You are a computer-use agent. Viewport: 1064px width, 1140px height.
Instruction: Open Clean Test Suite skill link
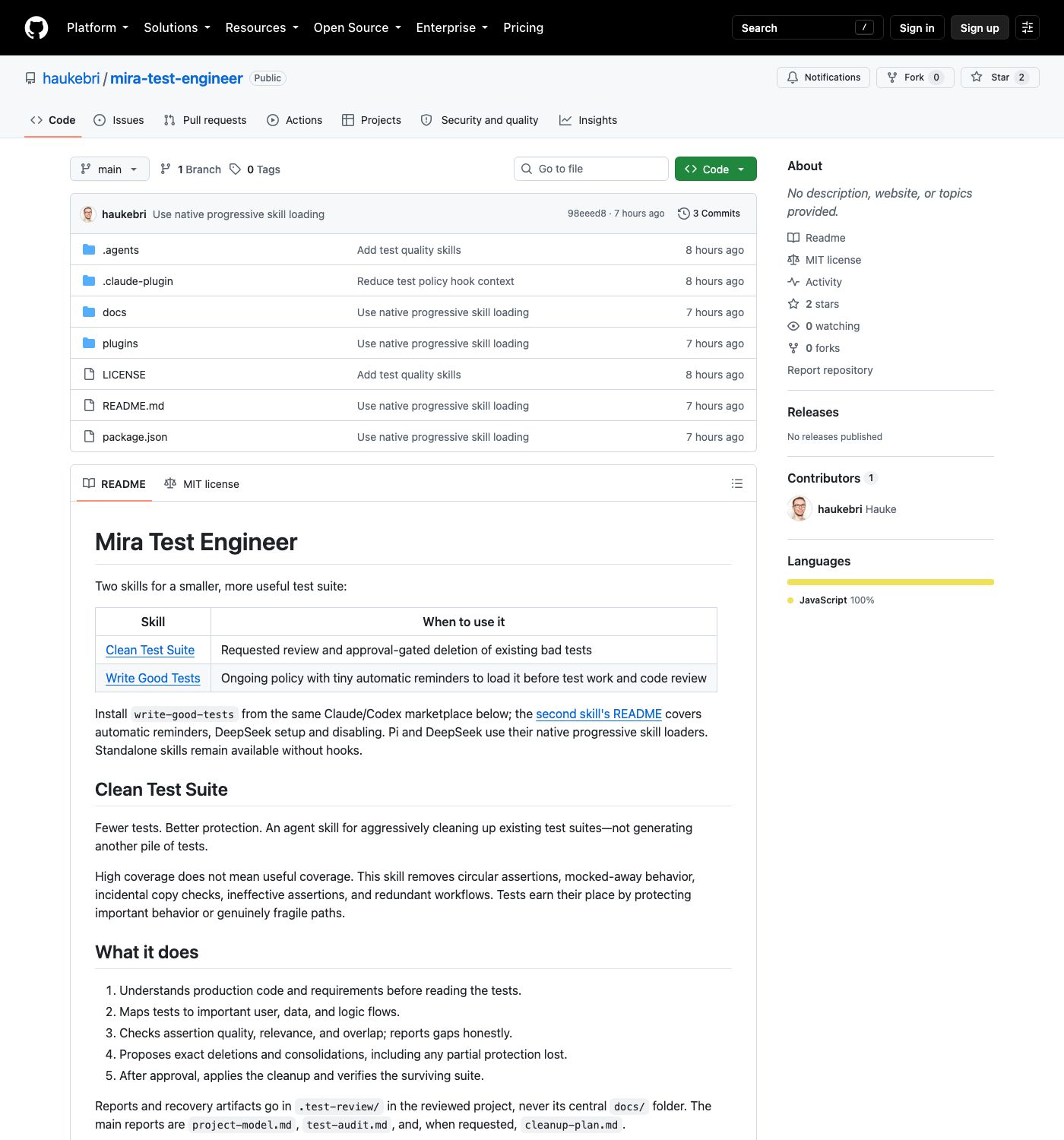[x=150, y=651]
